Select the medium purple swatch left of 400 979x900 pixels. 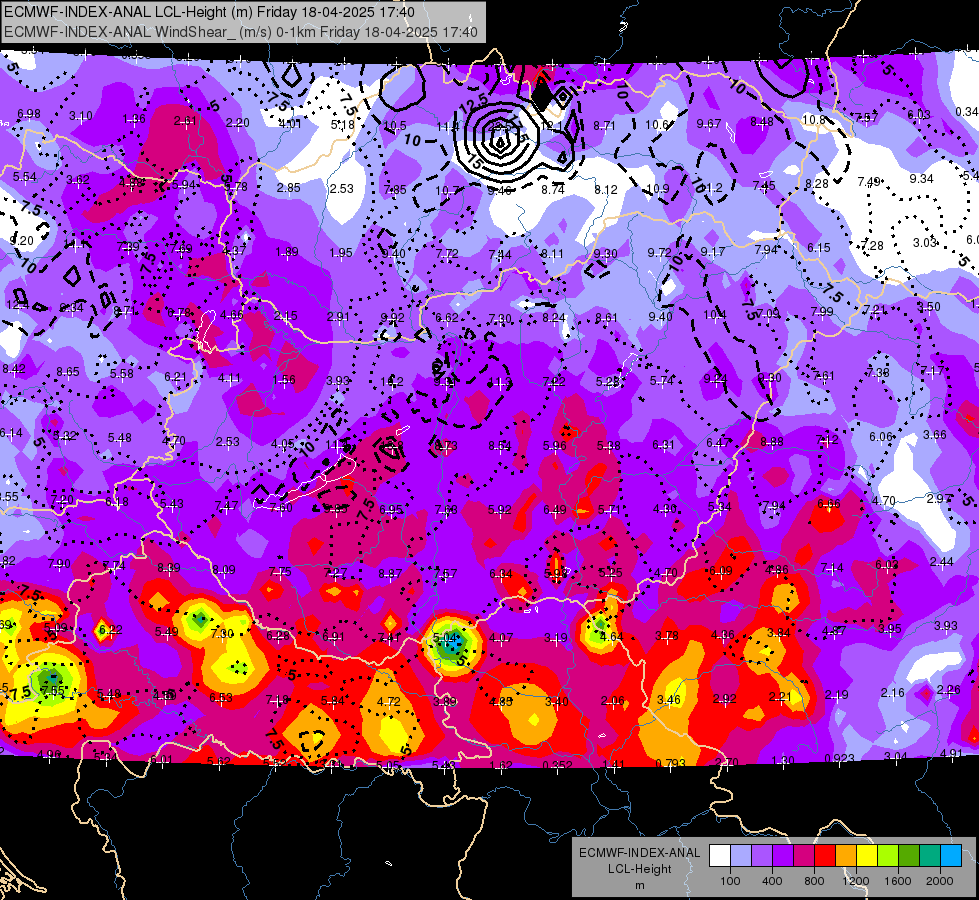coord(762,856)
